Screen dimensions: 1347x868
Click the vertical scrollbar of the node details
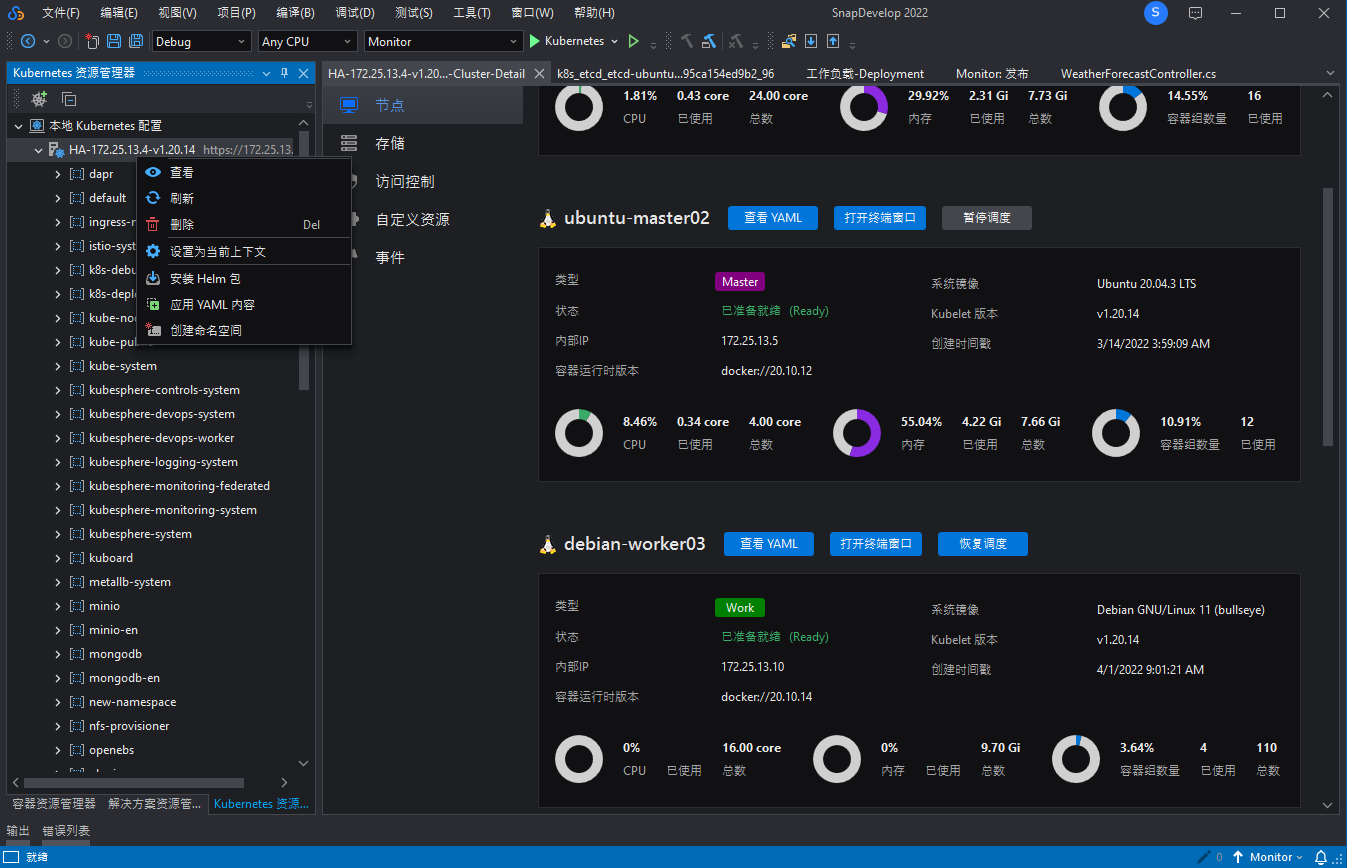[1328, 316]
